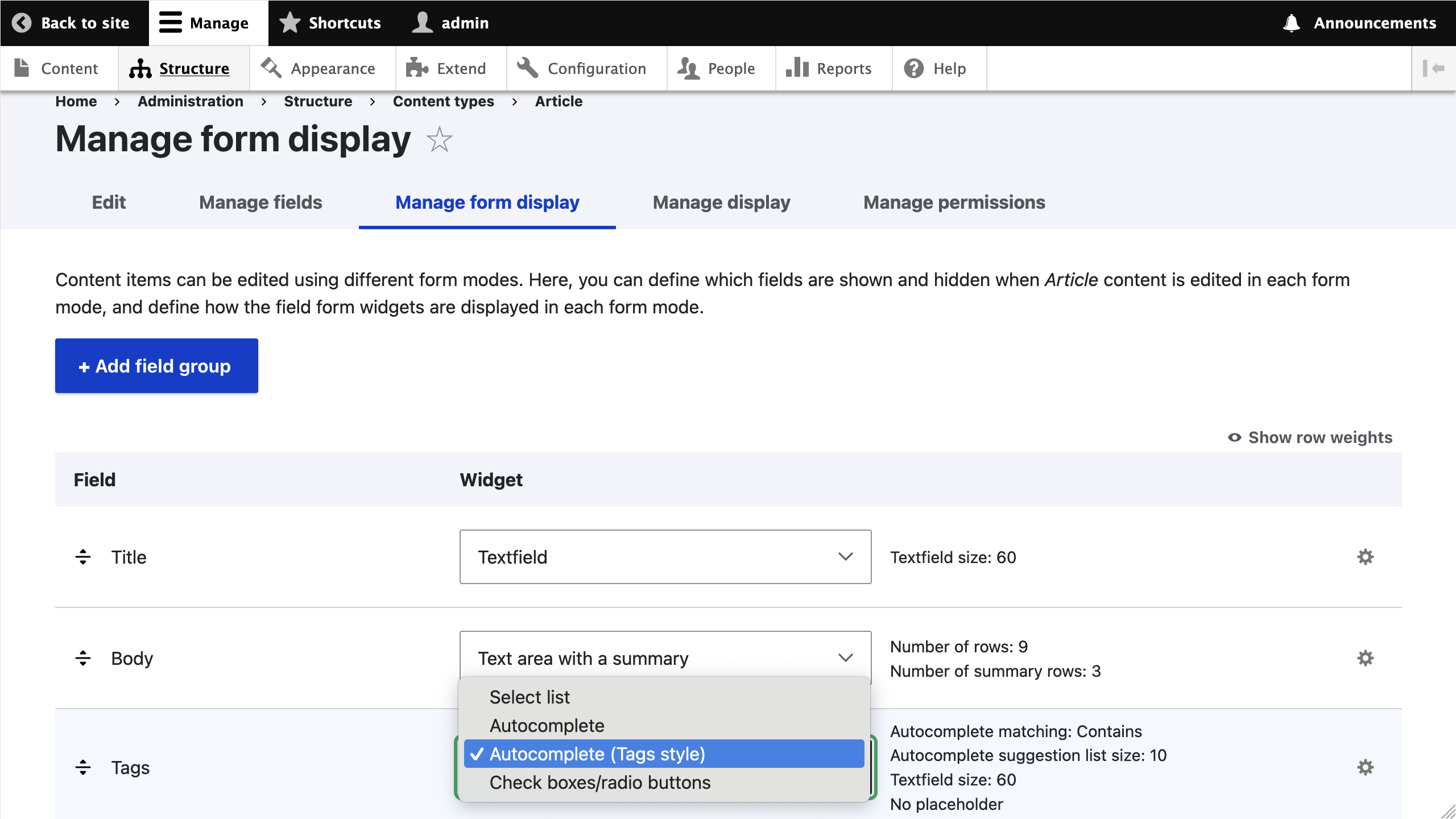
Task: Toggle the Manage toolbar tray
Action: [205, 23]
